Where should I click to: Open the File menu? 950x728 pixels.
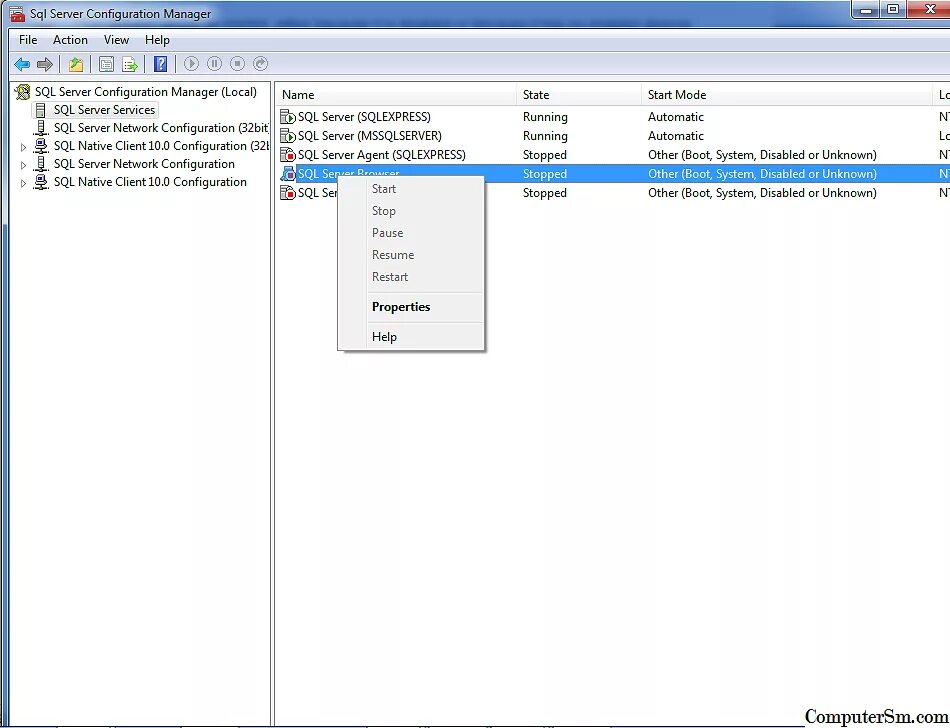pos(28,40)
